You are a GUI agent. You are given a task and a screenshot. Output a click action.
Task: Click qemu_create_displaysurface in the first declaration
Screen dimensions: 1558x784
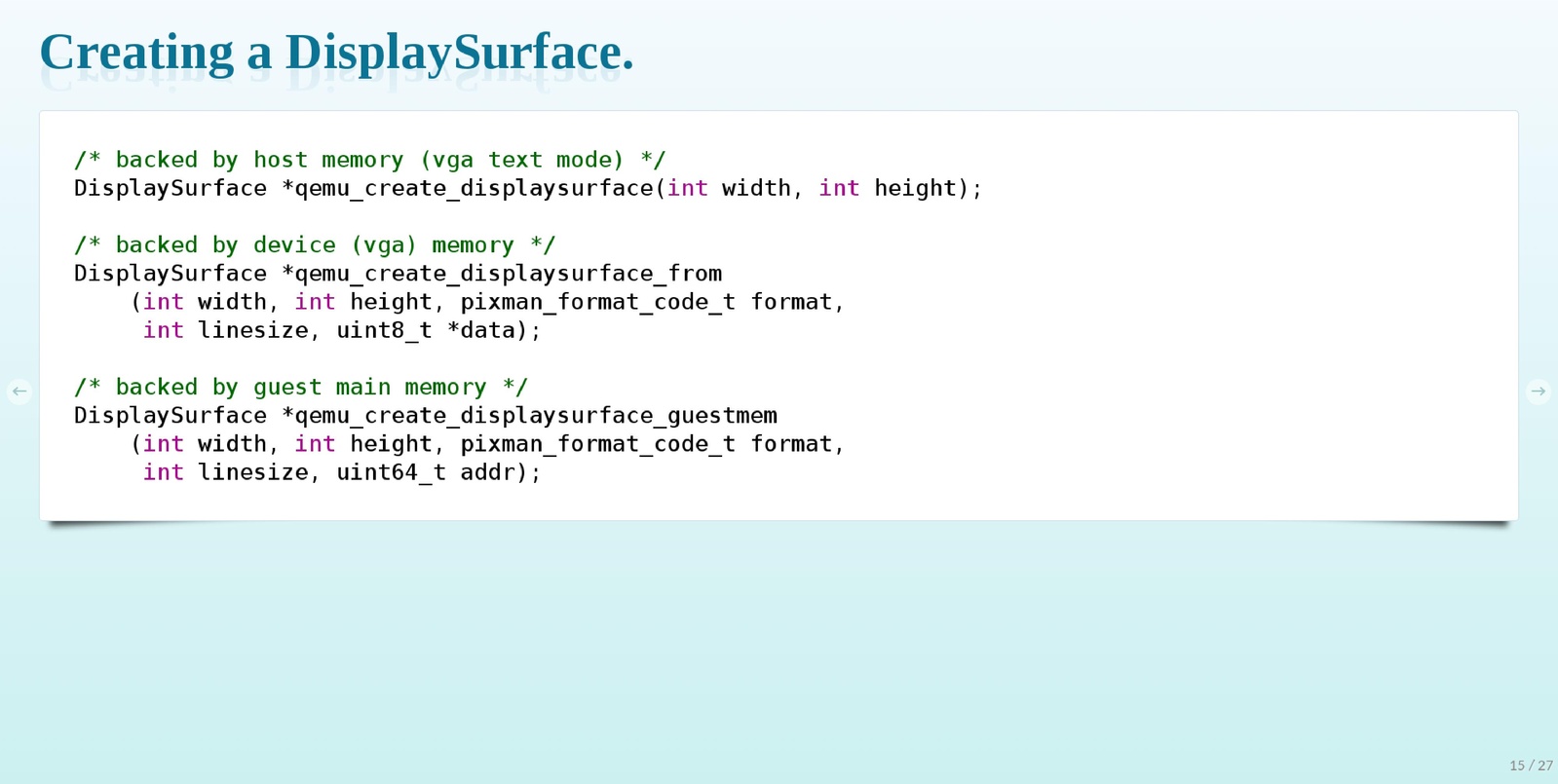(474, 188)
